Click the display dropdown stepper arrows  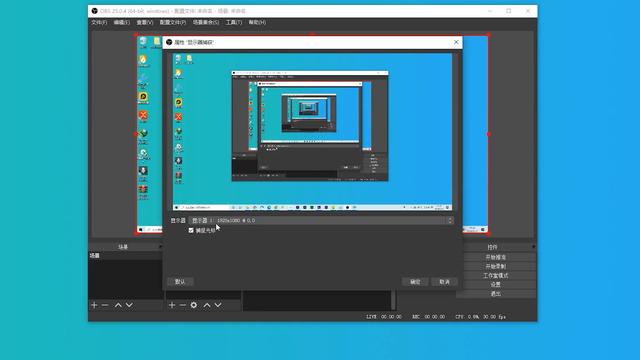click(450, 220)
